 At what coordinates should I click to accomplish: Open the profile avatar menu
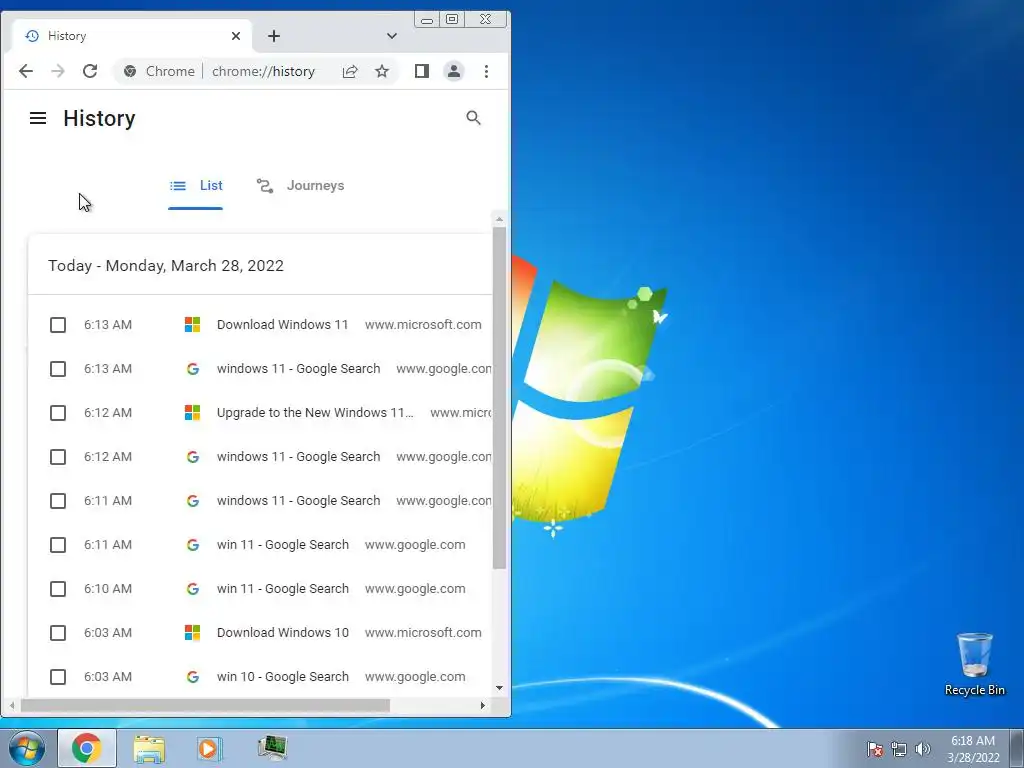pyautogui.click(x=454, y=71)
